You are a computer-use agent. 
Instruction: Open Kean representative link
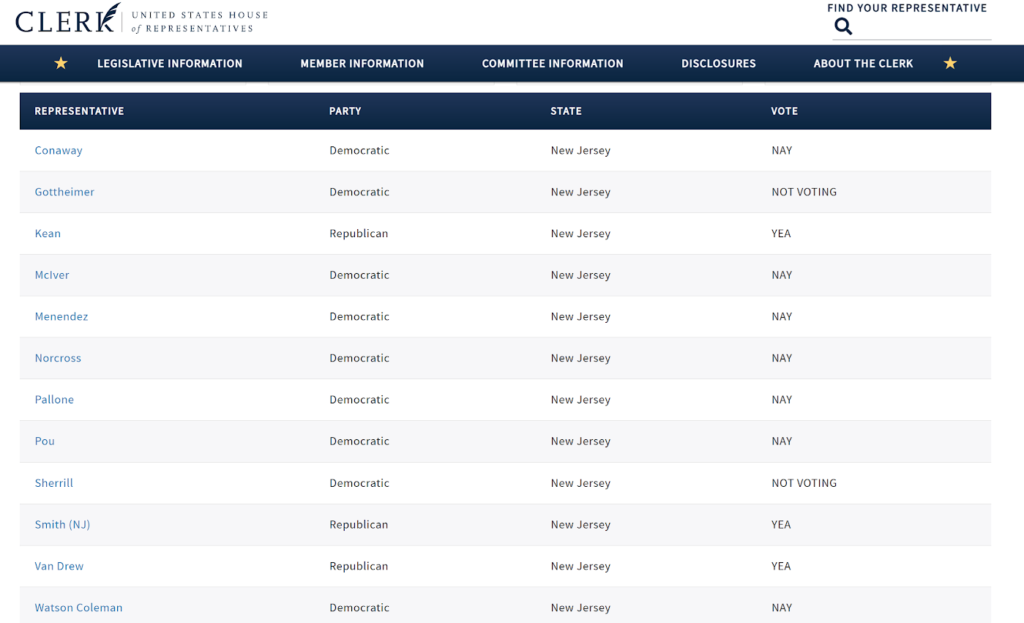pos(48,233)
